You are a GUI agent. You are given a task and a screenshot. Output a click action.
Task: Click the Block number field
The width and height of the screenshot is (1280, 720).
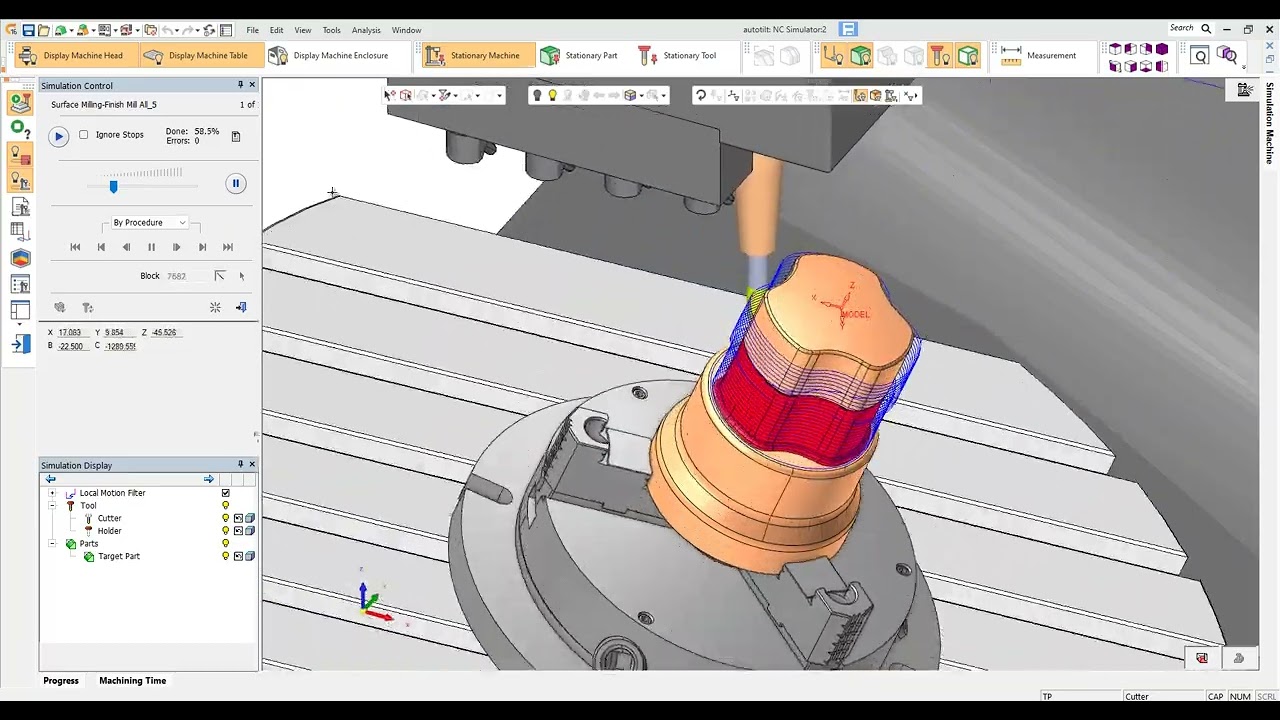186,276
